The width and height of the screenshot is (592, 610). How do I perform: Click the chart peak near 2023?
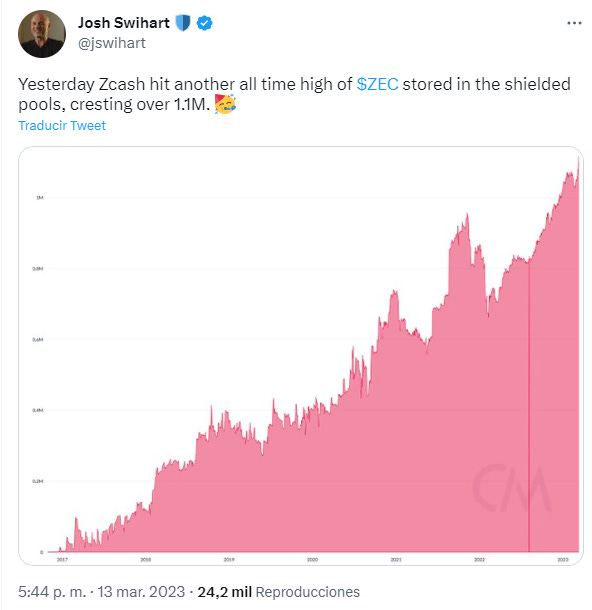click(578, 160)
